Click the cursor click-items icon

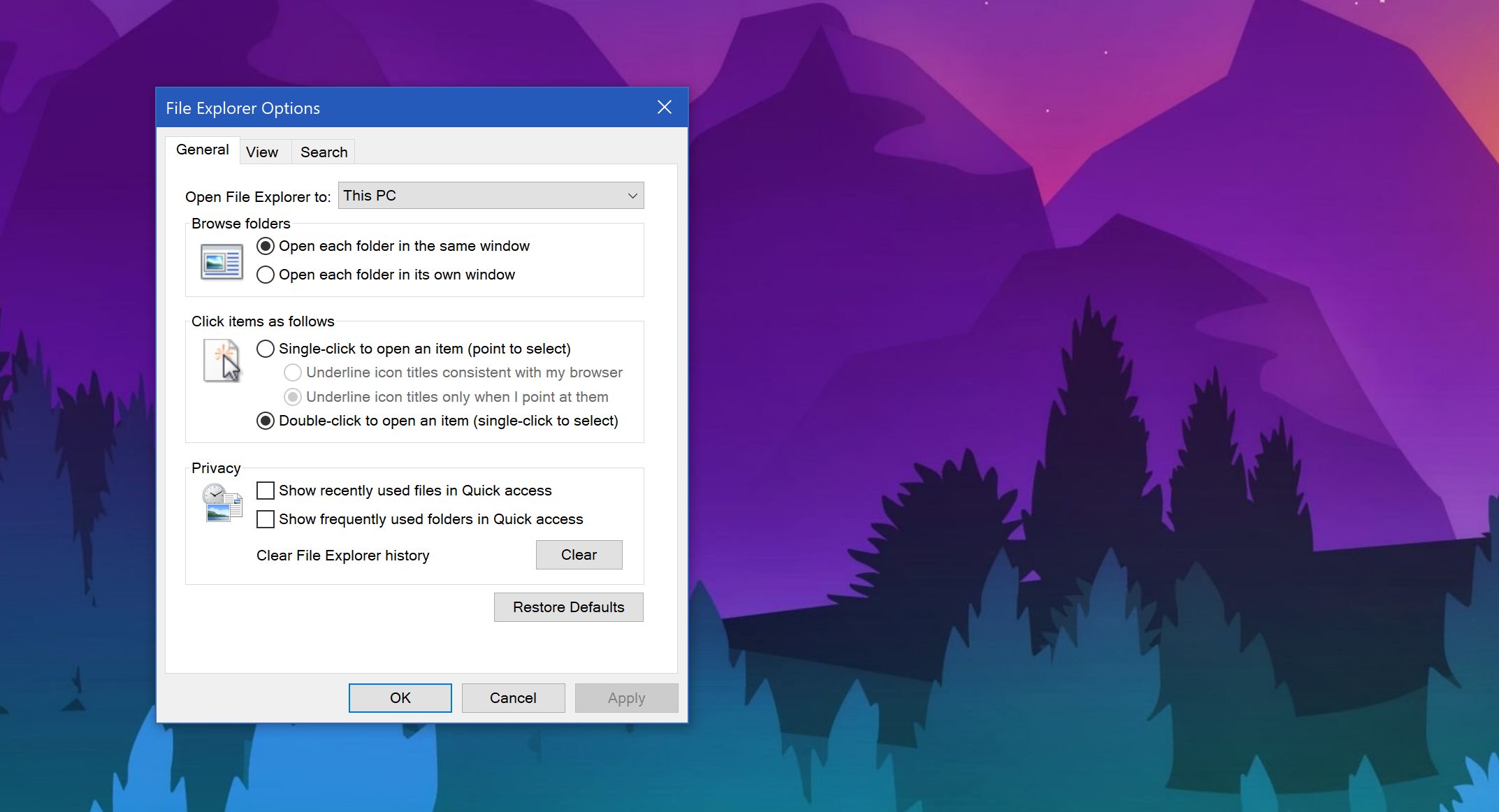pyautogui.click(x=222, y=361)
